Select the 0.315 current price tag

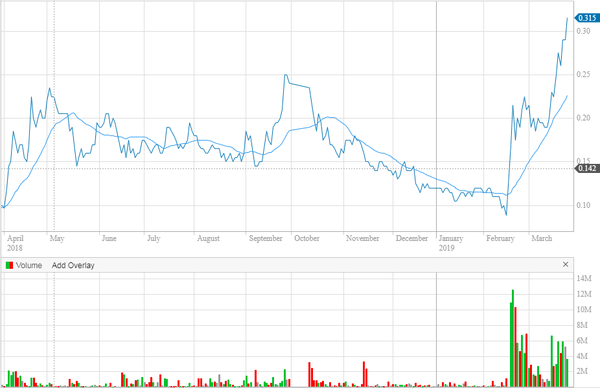click(587, 18)
